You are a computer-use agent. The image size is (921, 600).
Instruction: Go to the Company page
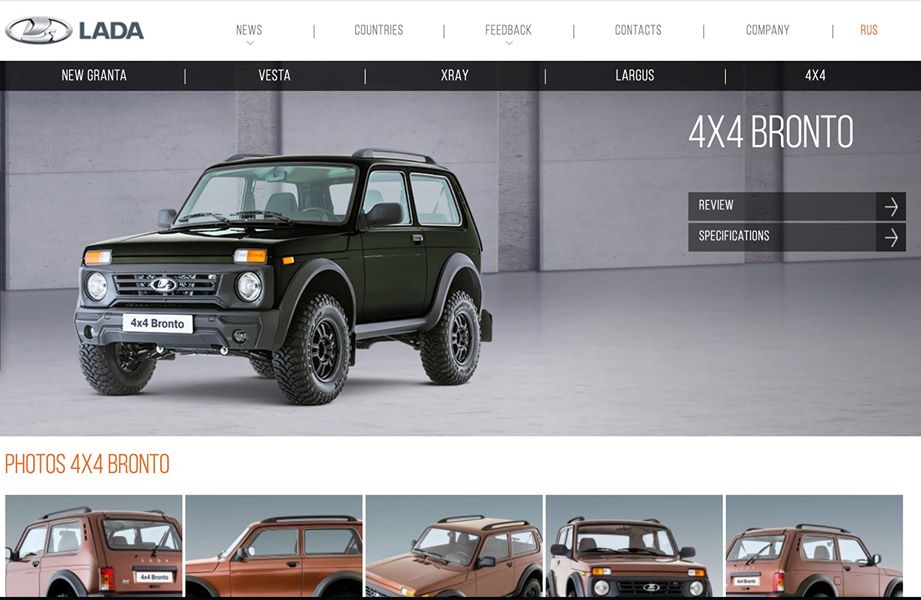click(768, 30)
